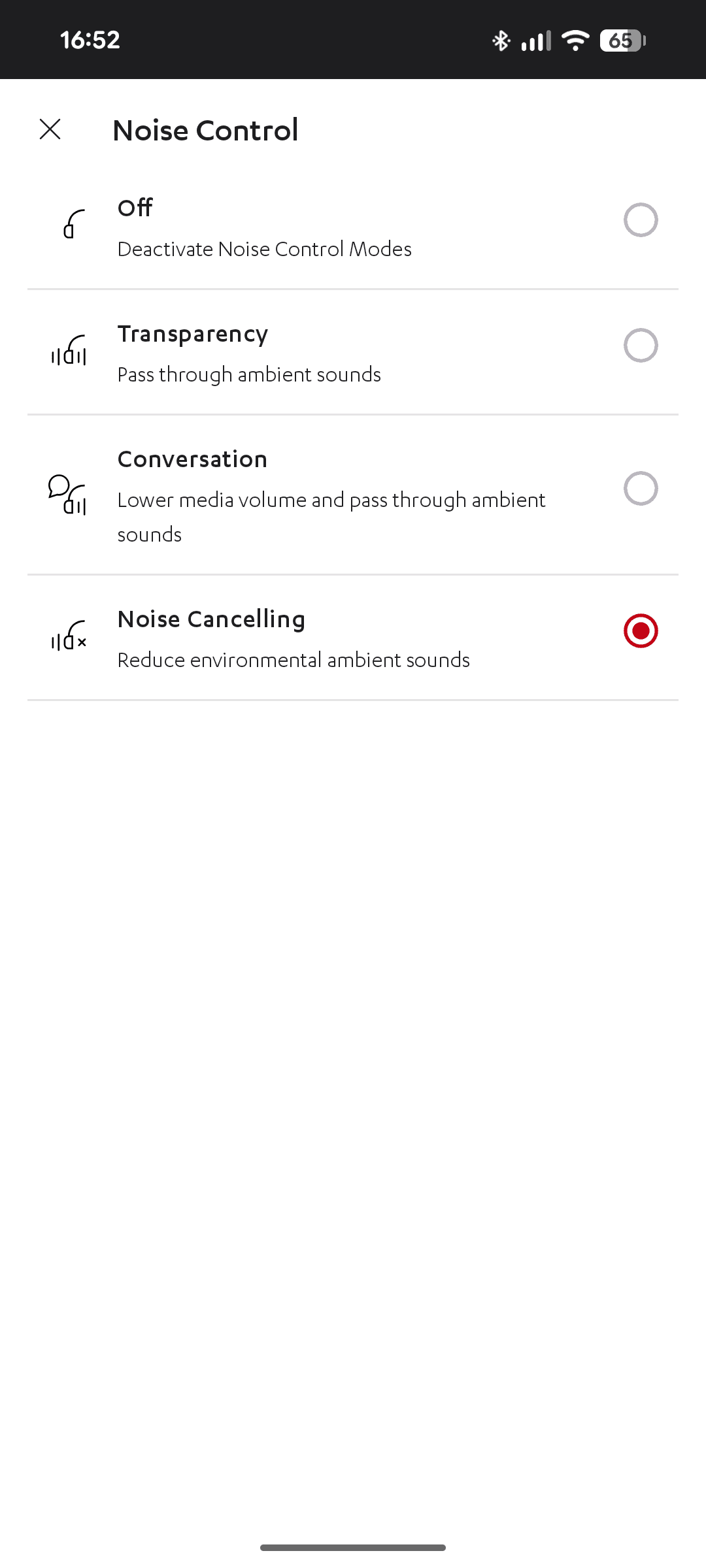Tap the Bluetooth status bar icon

[501, 41]
